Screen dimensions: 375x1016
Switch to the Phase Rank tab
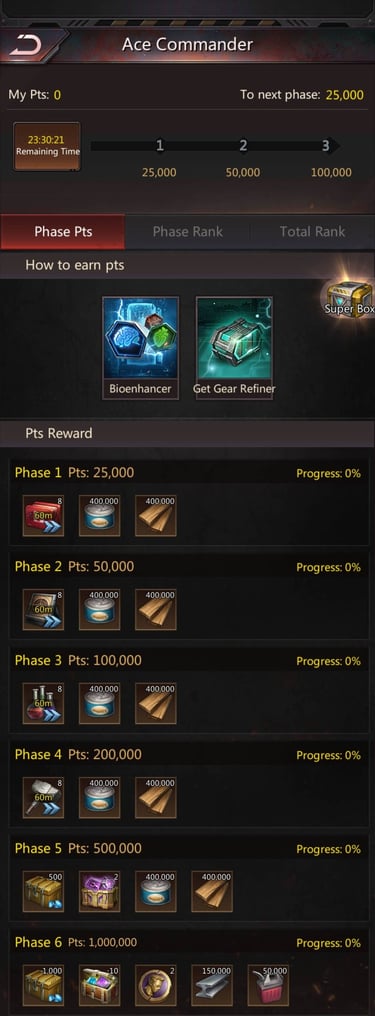(x=187, y=232)
